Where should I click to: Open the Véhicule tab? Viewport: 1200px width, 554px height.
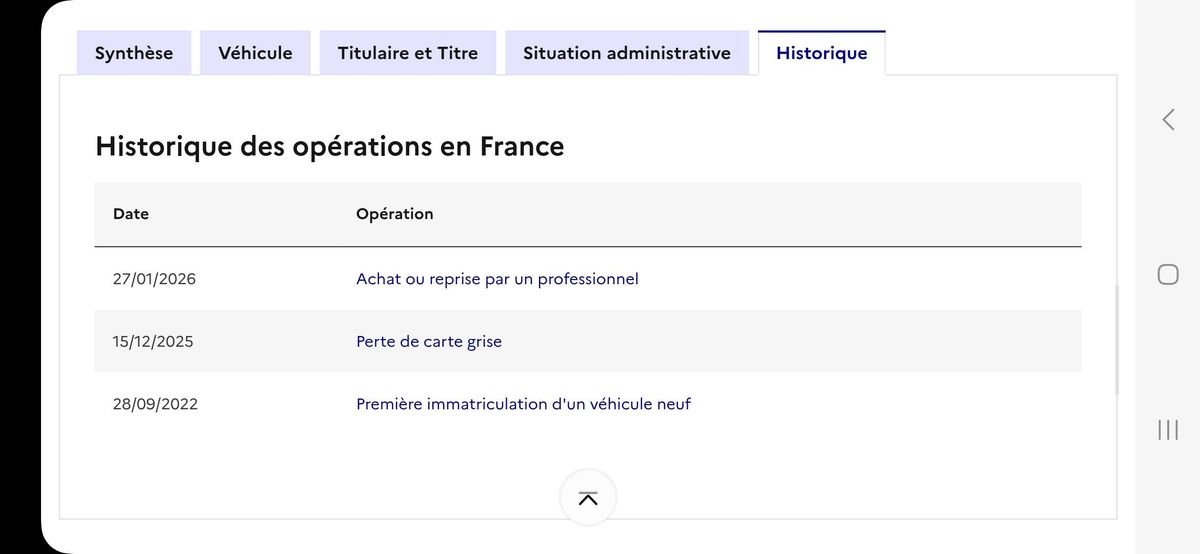256,53
